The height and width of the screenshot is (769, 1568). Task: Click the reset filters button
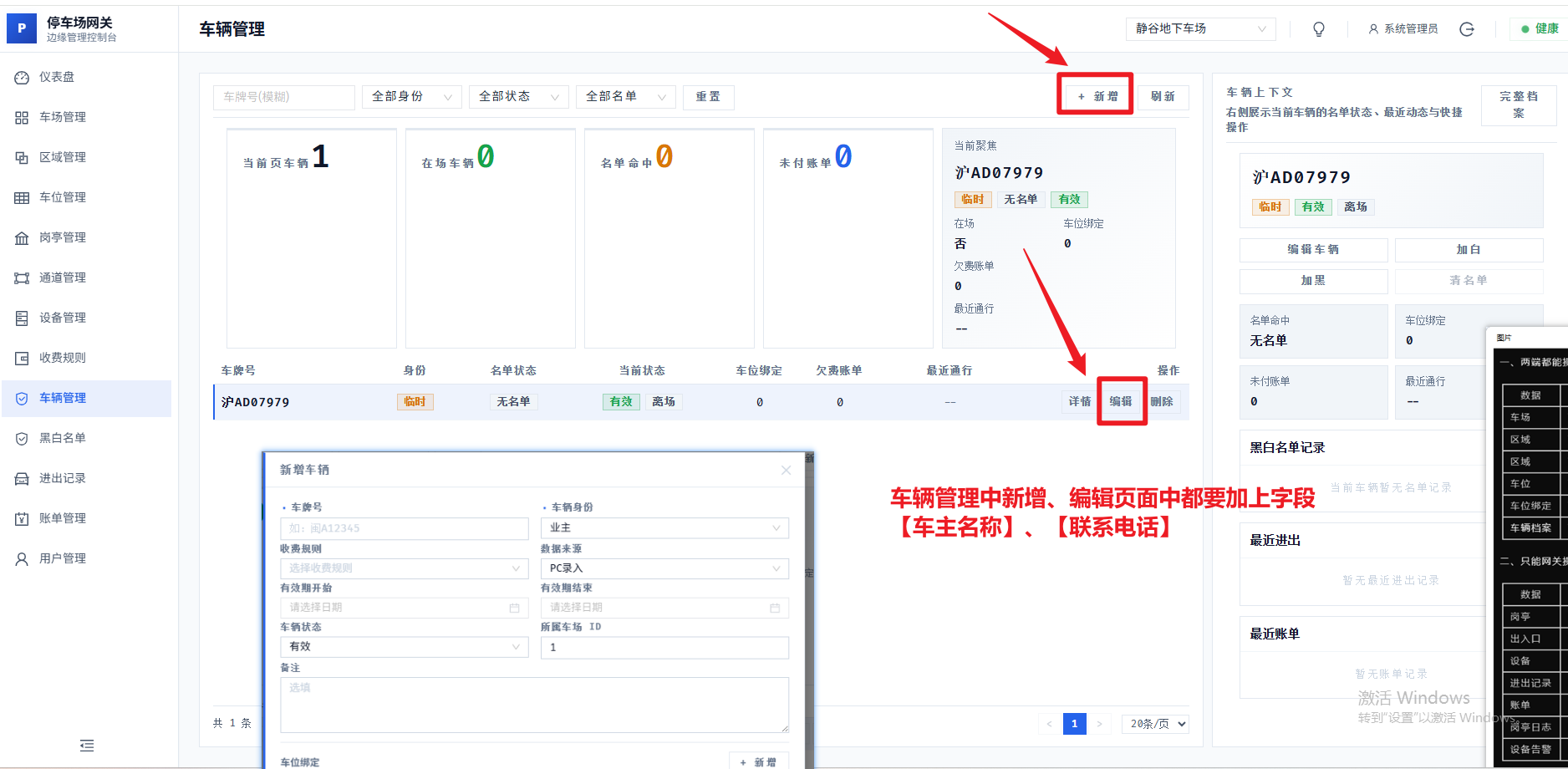[x=708, y=97]
